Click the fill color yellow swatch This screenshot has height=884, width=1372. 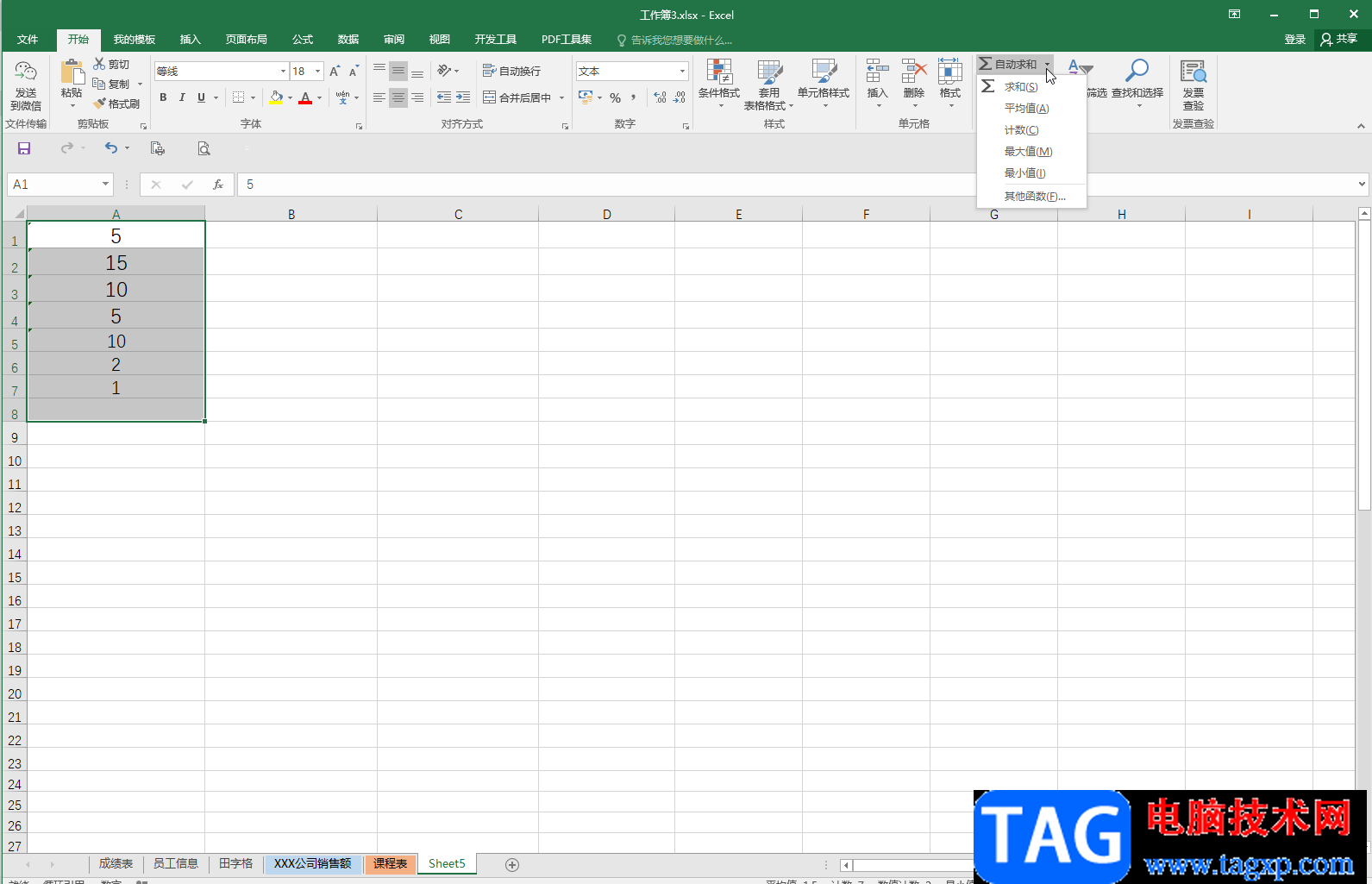pyautogui.click(x=276, y=98)
